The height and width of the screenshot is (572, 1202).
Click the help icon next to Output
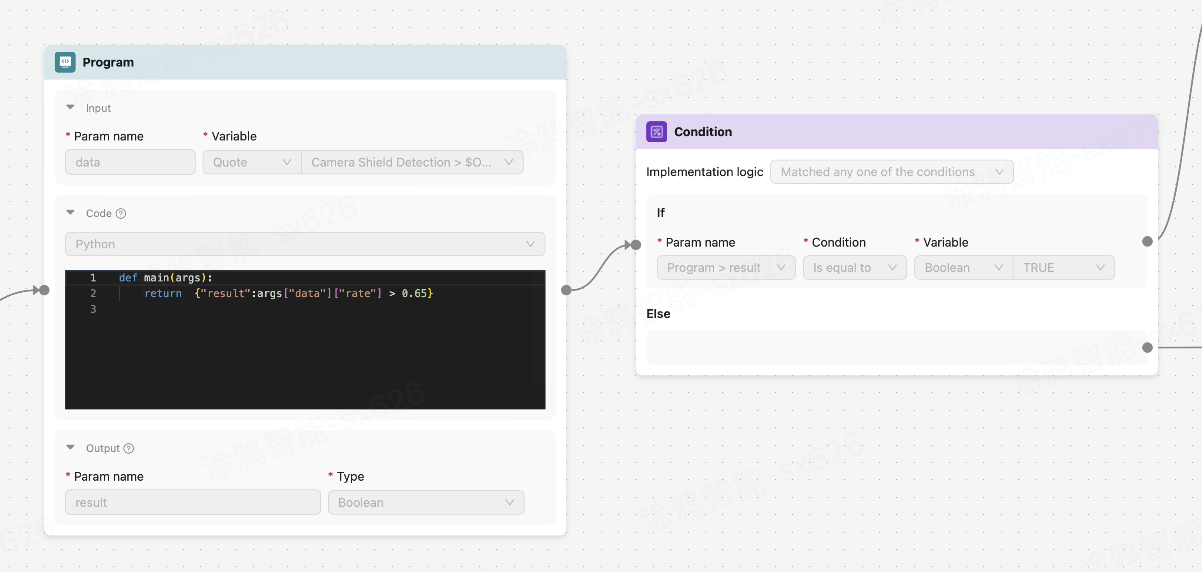click(129, 449)
